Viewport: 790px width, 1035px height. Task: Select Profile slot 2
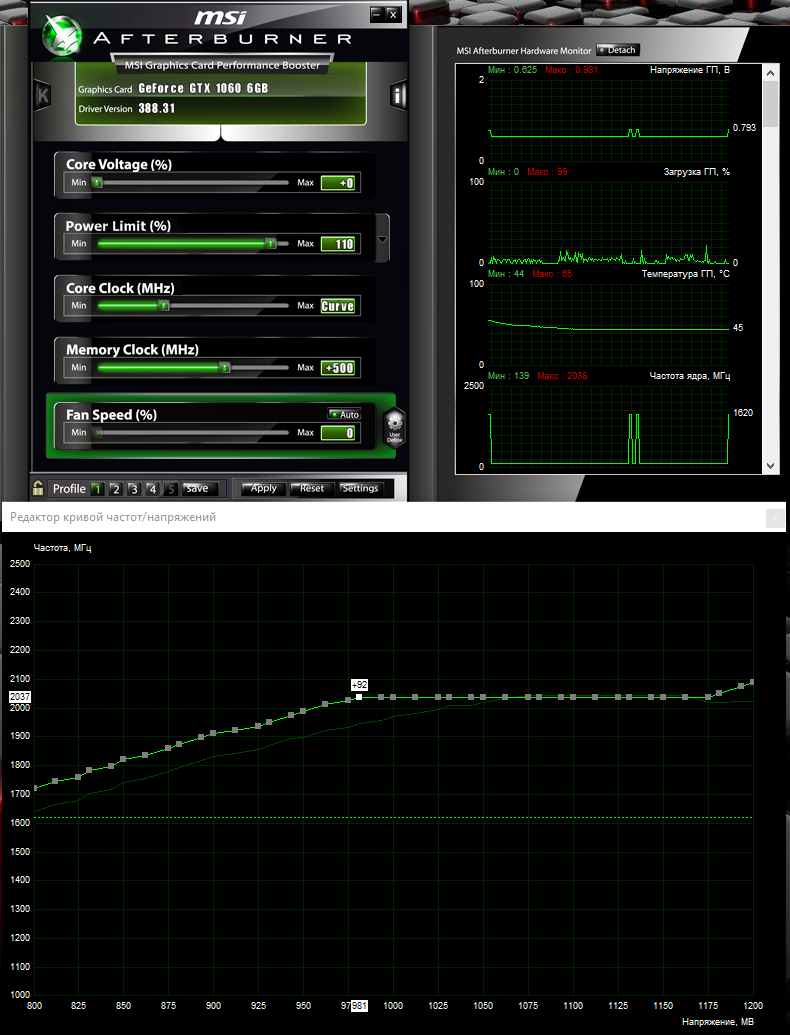pos(115,488)
